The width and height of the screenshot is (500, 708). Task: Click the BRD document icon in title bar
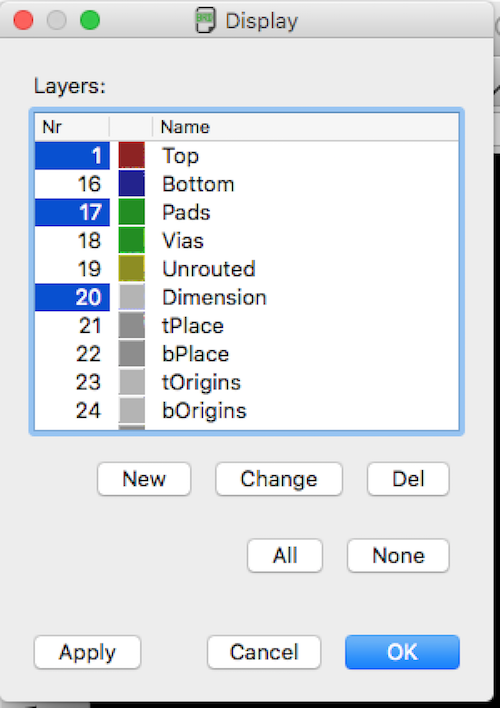tap(205, 20)
